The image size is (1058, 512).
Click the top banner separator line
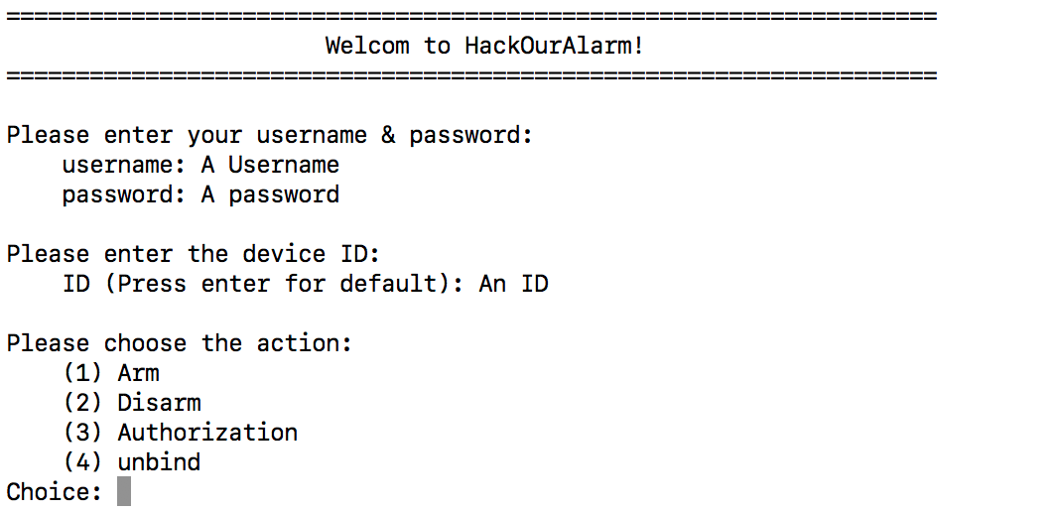pos(471,17)
